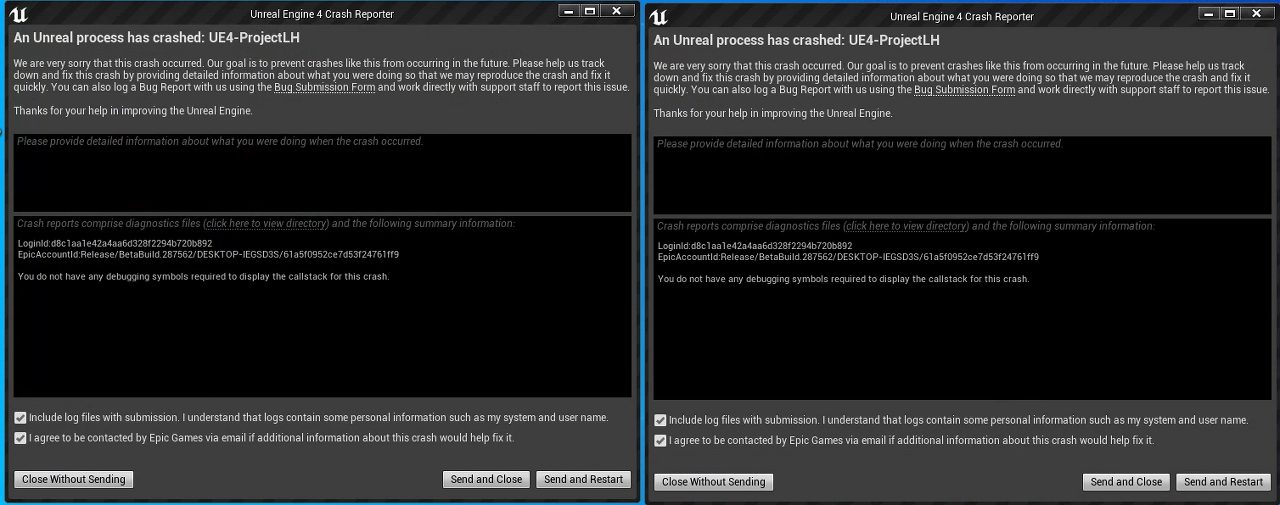Click the left window title bar text
This screenshot has height=505, width=1280.
click(x=322, y=14)
